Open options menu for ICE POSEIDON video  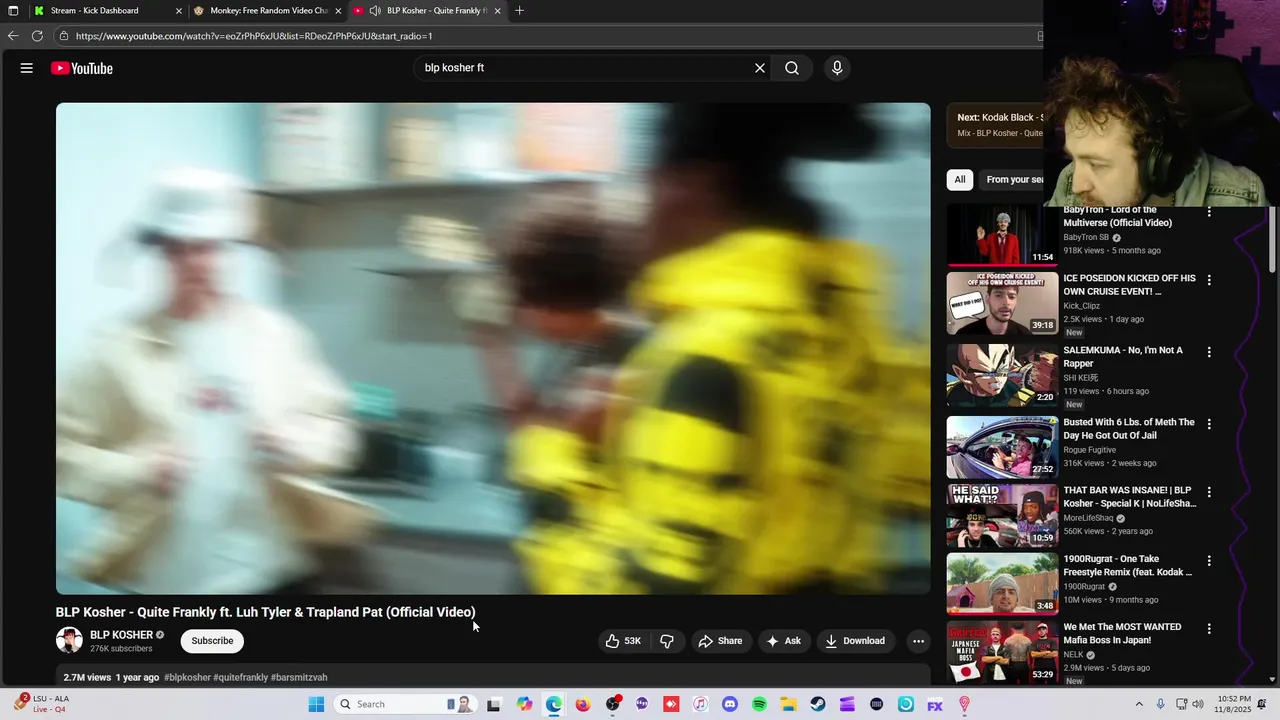(1209, 280)
